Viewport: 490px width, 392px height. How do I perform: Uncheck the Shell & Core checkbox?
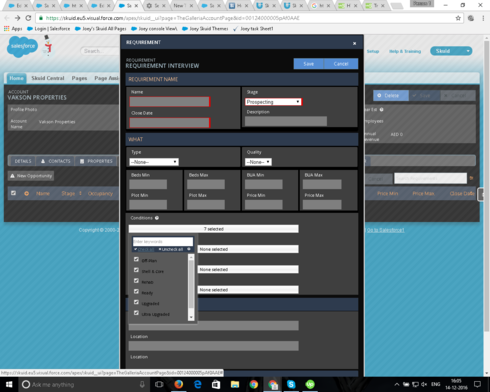point(136,270)
